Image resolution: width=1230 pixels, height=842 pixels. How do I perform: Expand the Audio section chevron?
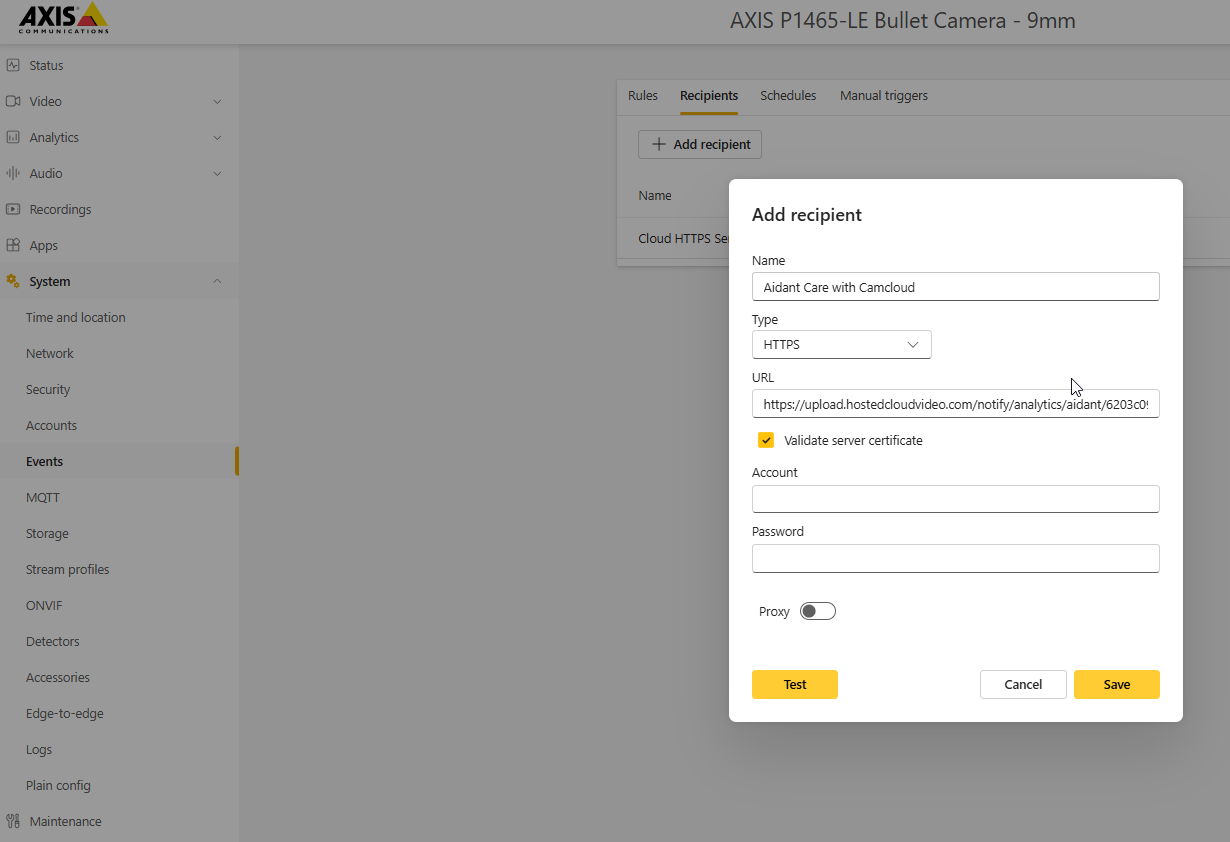coord(217,173)
